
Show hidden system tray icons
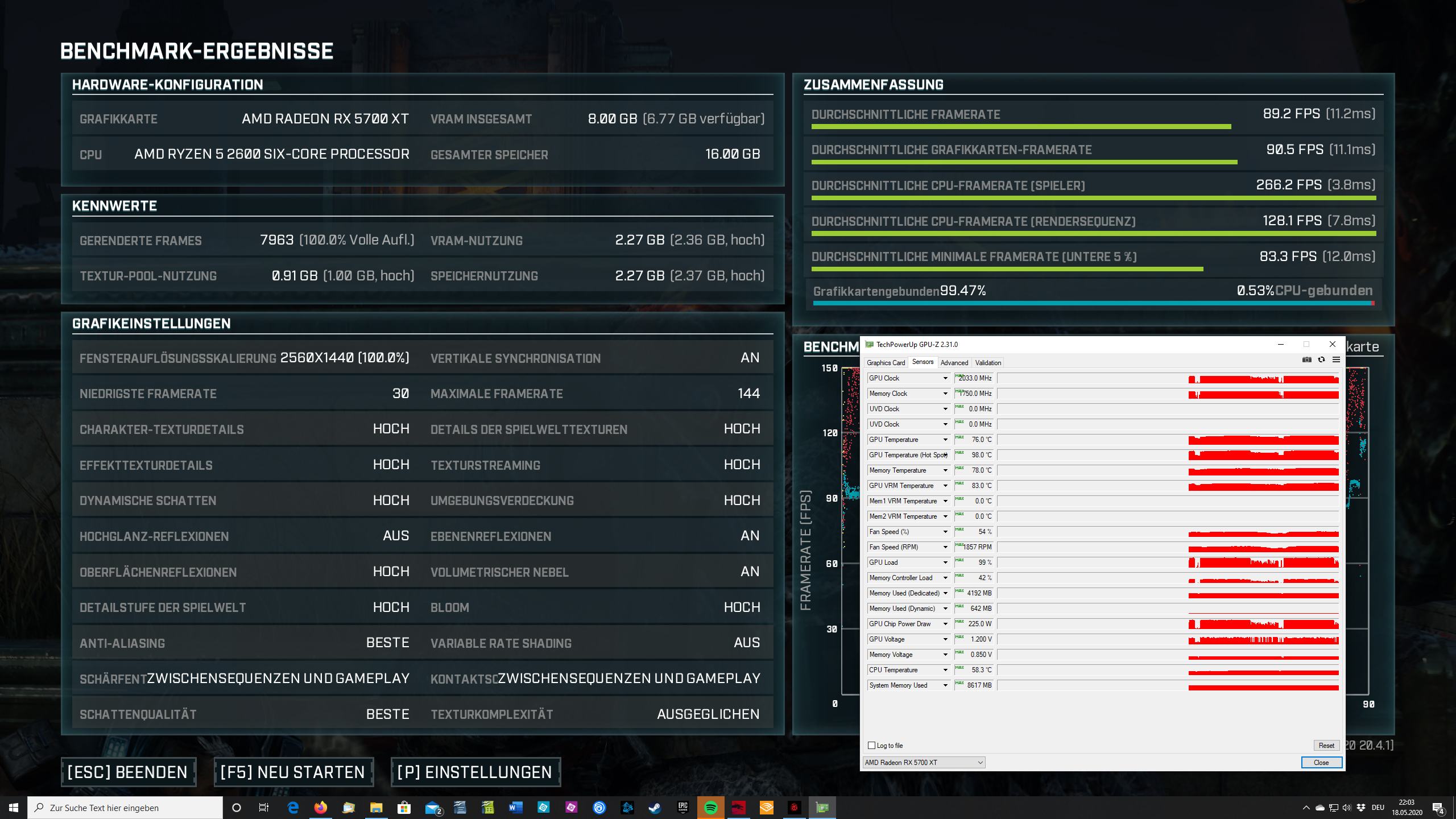[x=1306, y=808]
